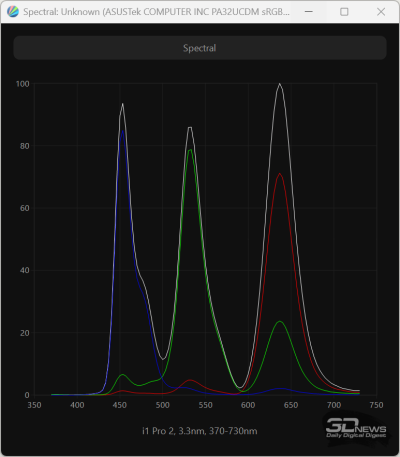Maximize the Spectral window

point(344,12)
